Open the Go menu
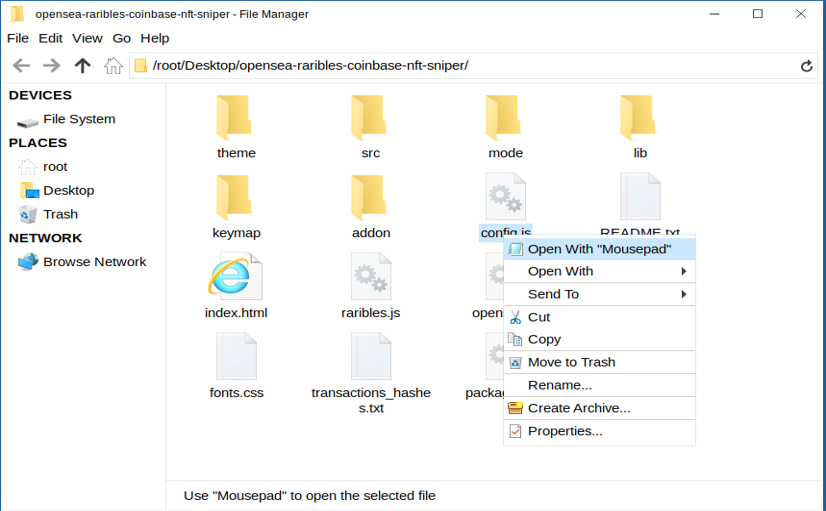The width and height of the screenshot is (826, 511). pos(121,38)
